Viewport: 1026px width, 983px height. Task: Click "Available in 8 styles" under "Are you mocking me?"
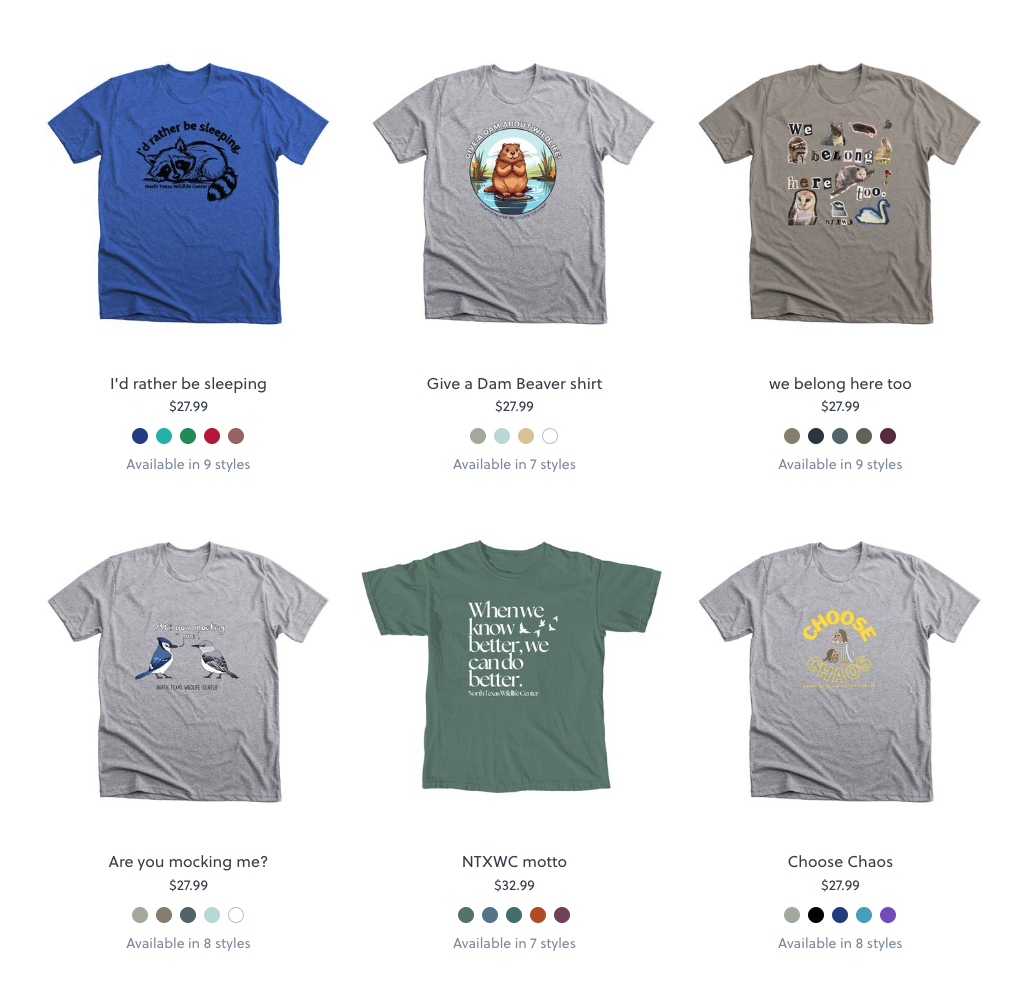coord(188,943)
